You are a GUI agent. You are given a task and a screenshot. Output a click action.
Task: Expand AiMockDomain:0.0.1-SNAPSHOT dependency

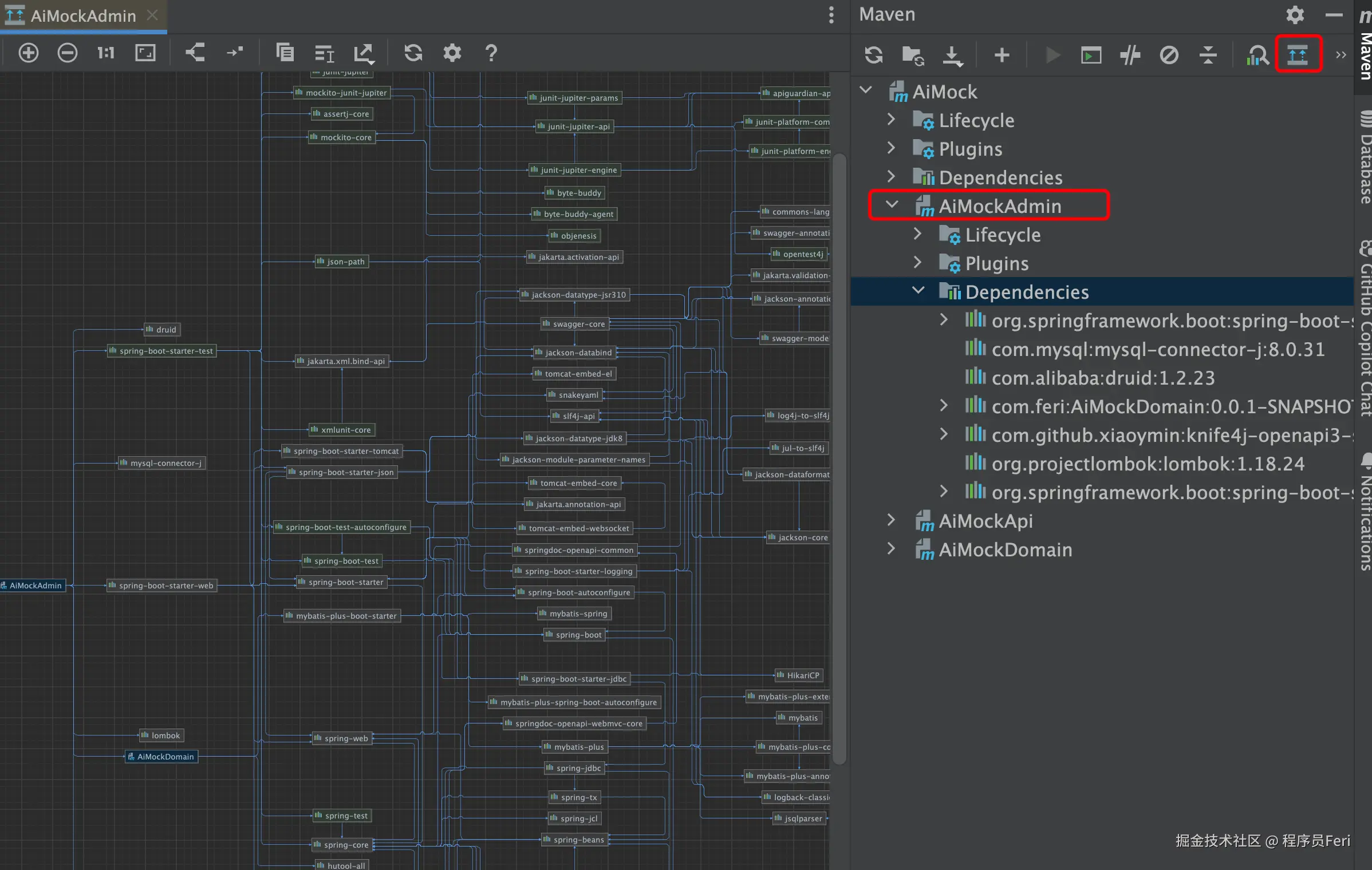(x=944, y=406)
